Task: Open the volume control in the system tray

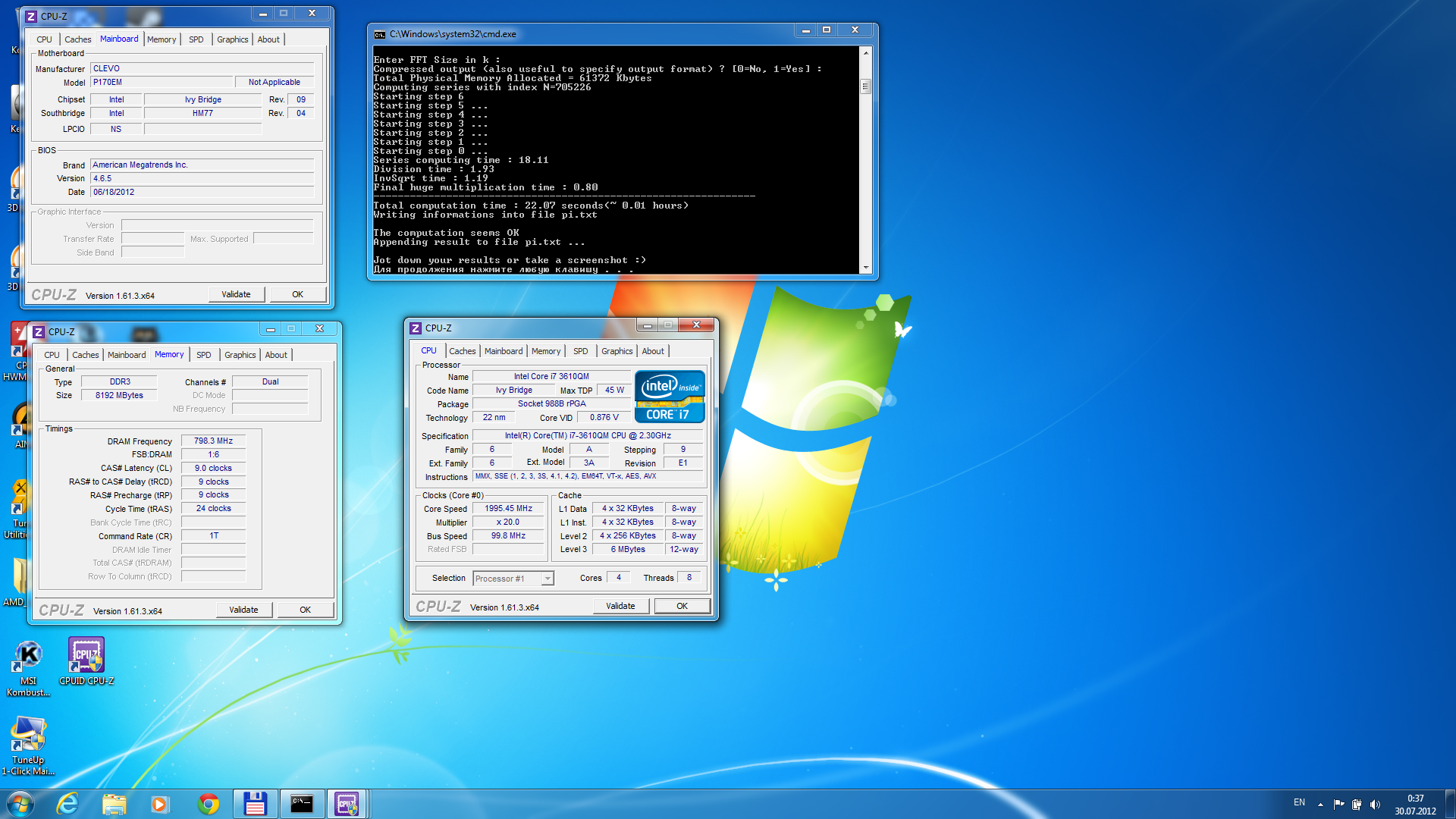Action: coord(1375,805)
